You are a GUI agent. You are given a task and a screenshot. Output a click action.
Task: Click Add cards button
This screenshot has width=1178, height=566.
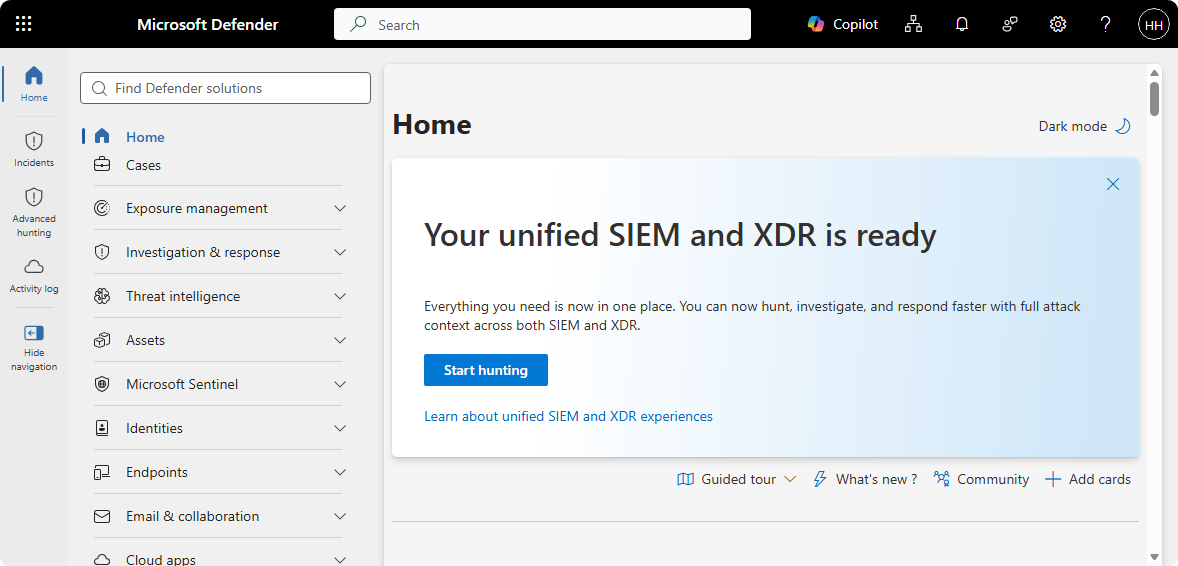[1088, 479]
